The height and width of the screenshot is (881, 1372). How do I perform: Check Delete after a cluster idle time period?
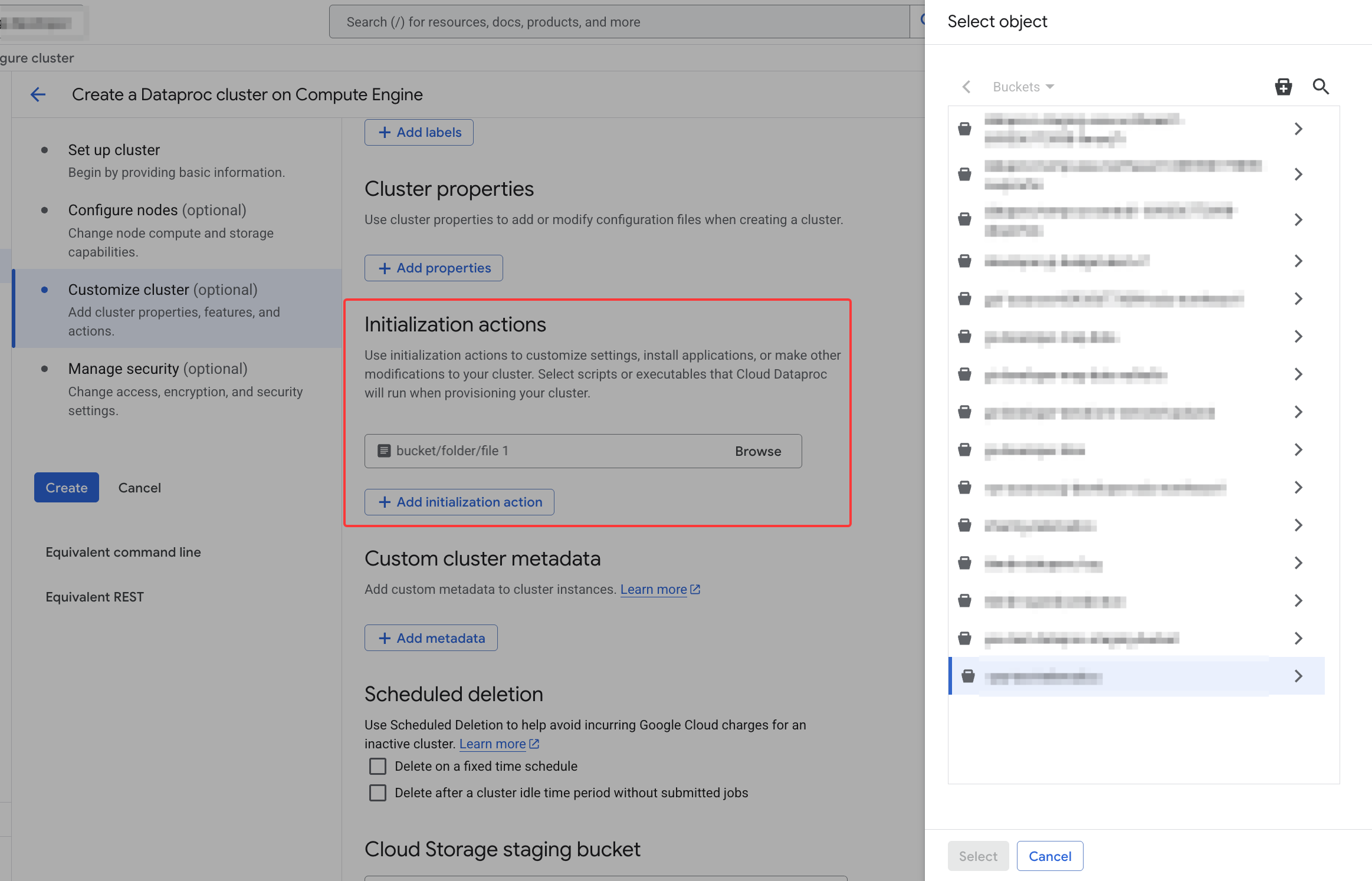click(378, 793)
